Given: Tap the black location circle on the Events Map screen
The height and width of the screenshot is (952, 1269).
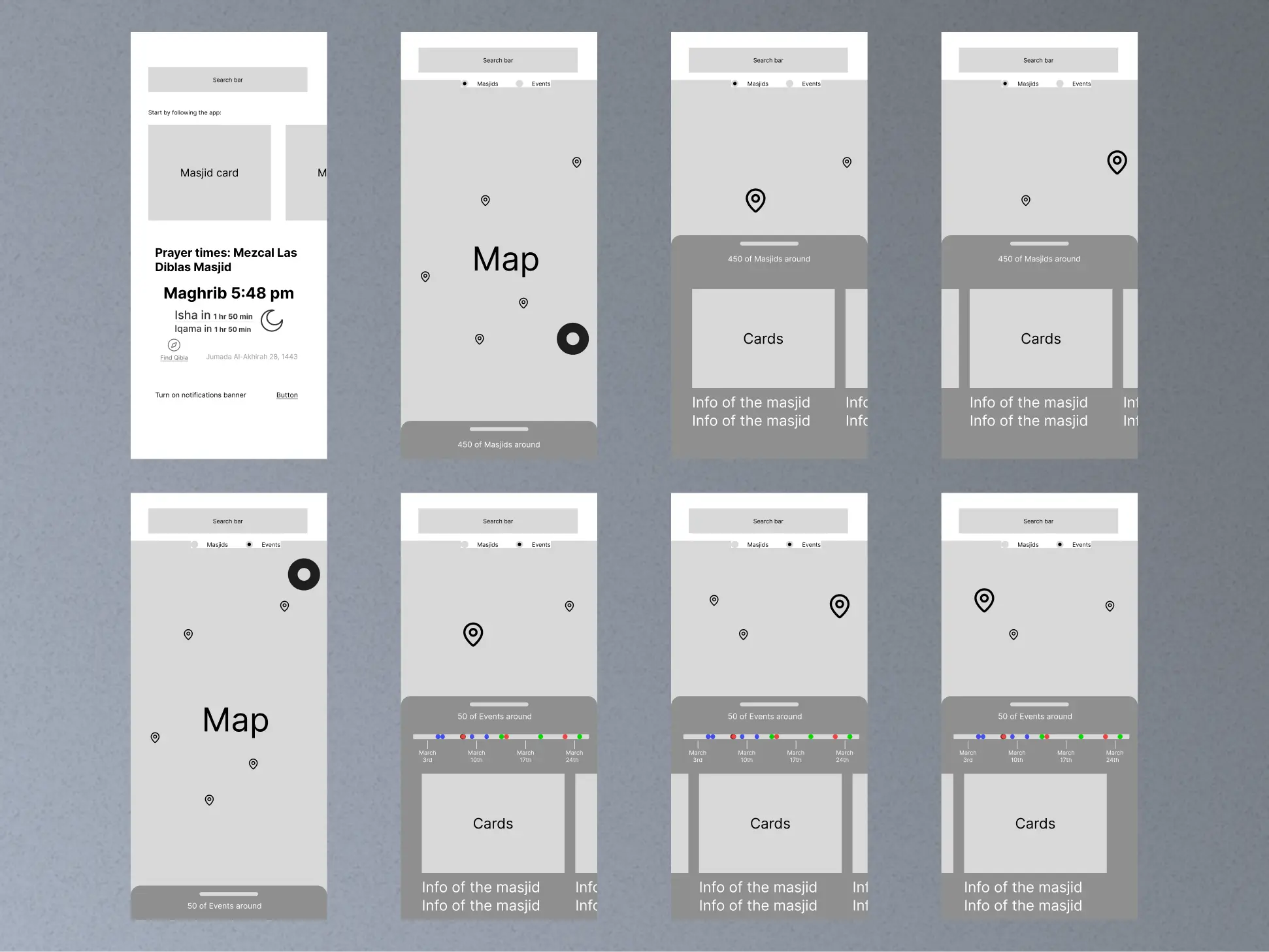Looking at the screenshot, I should pyautogui.click(x=304, y=574).
